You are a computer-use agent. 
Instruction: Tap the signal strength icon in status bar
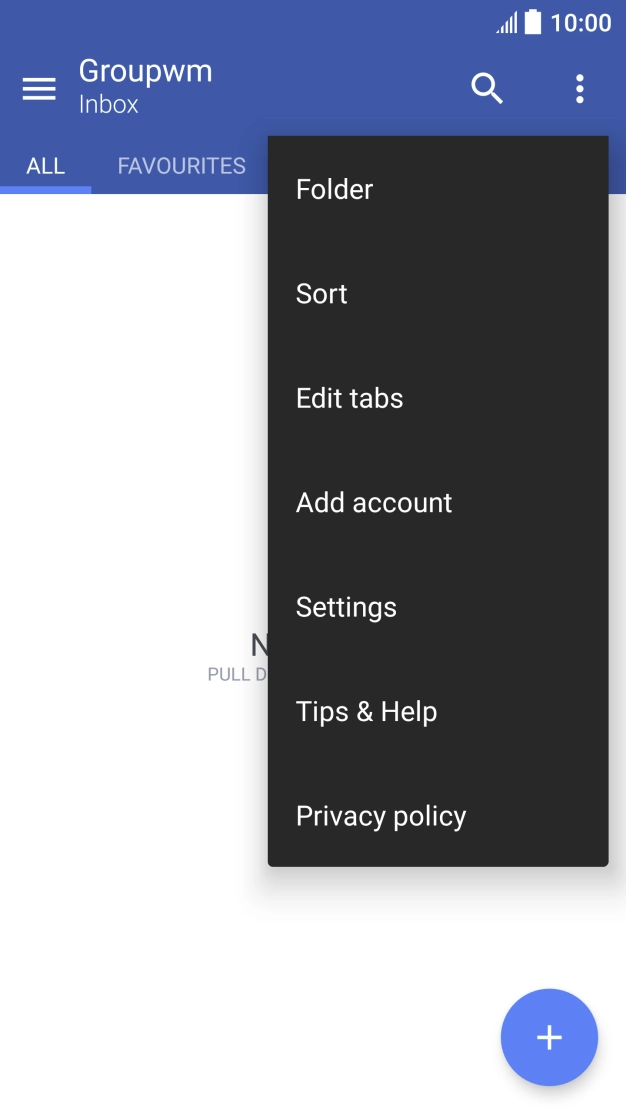coord(504,25)
